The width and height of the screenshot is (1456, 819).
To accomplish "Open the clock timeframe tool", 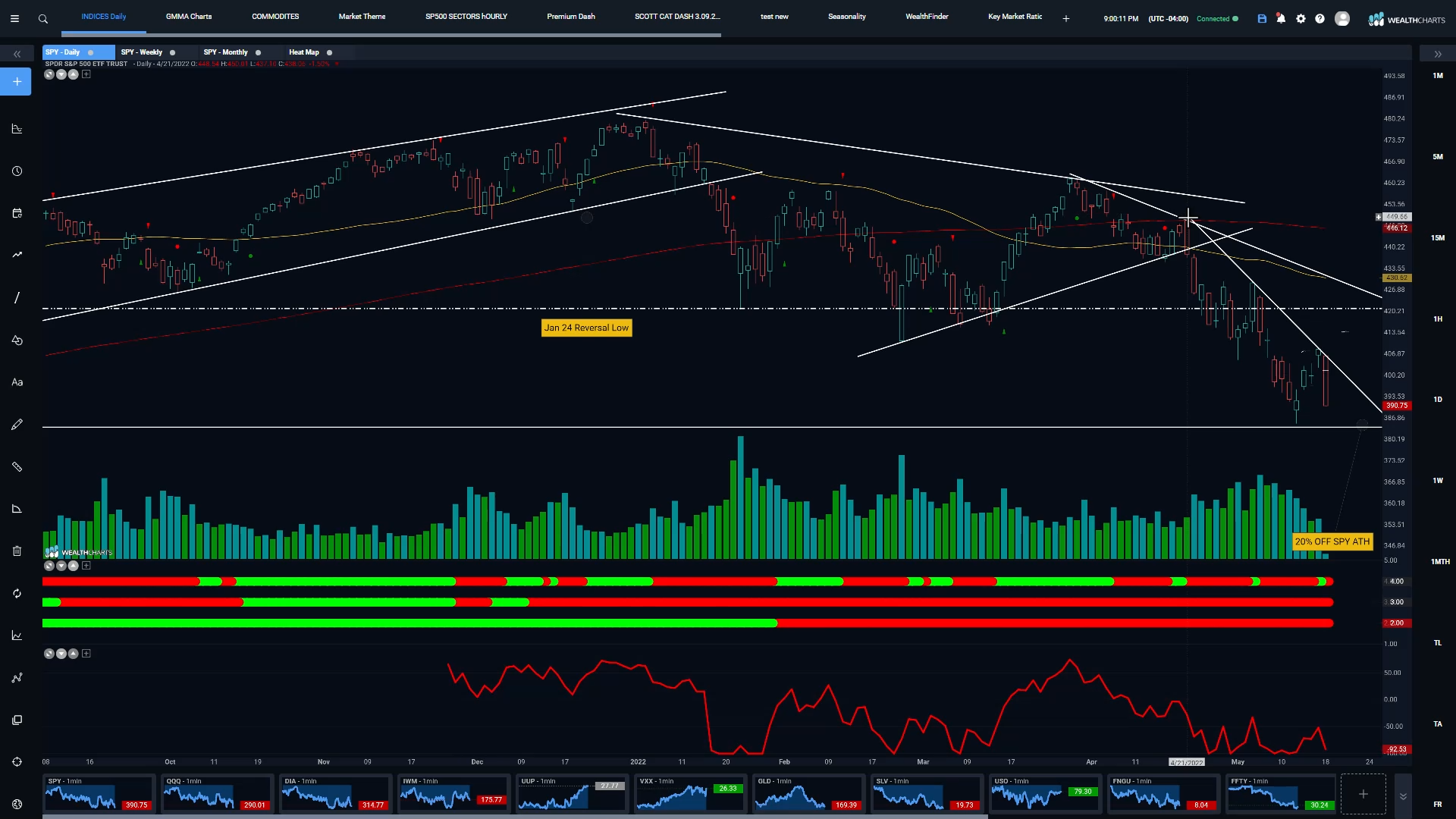I will click(x=17, y=171).
